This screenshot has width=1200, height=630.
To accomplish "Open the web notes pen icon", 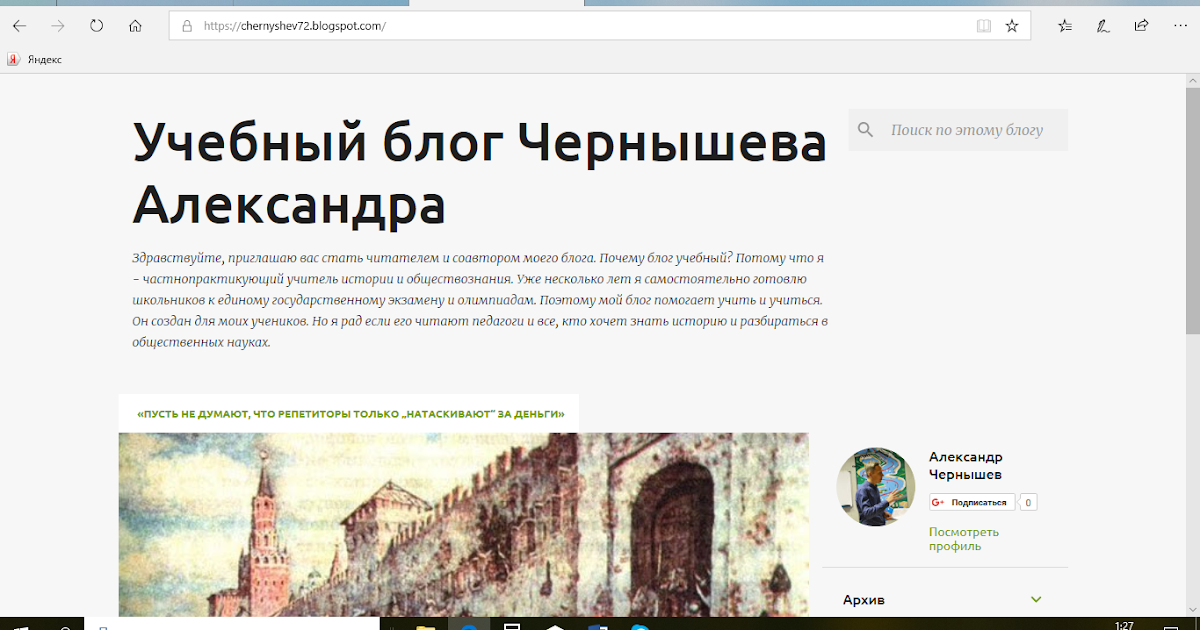I will point(1103,26).
